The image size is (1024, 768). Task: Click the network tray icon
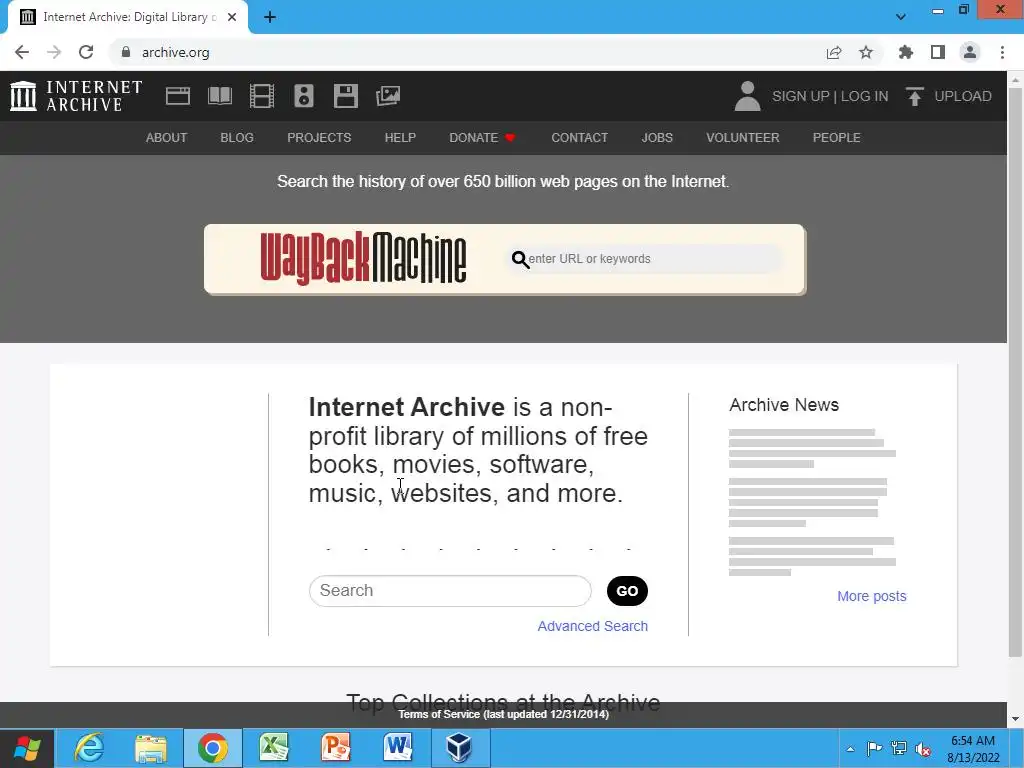point(899,749)
